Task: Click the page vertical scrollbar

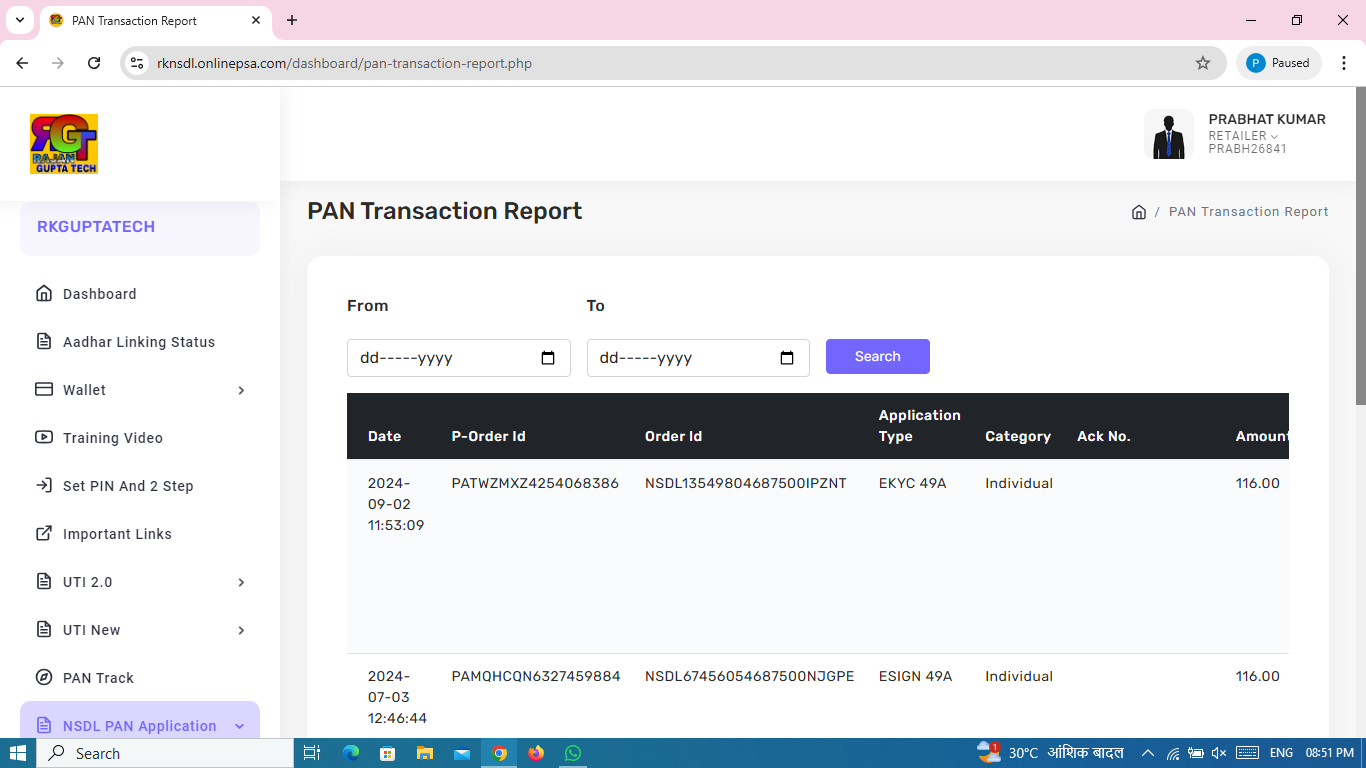Action: [x=1360, y=250]
